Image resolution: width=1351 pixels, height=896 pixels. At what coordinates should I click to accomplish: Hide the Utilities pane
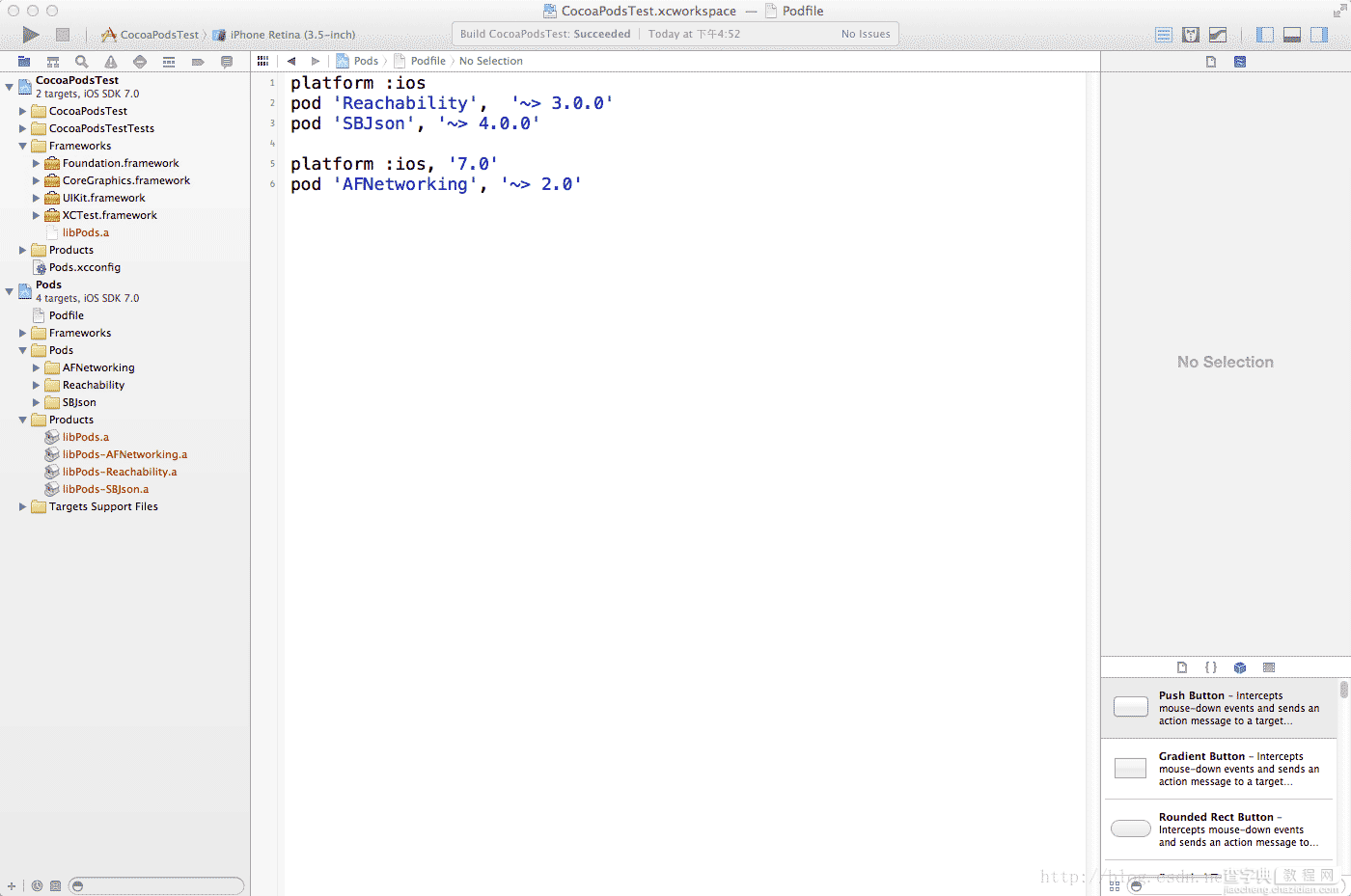tap(1319, 35)
